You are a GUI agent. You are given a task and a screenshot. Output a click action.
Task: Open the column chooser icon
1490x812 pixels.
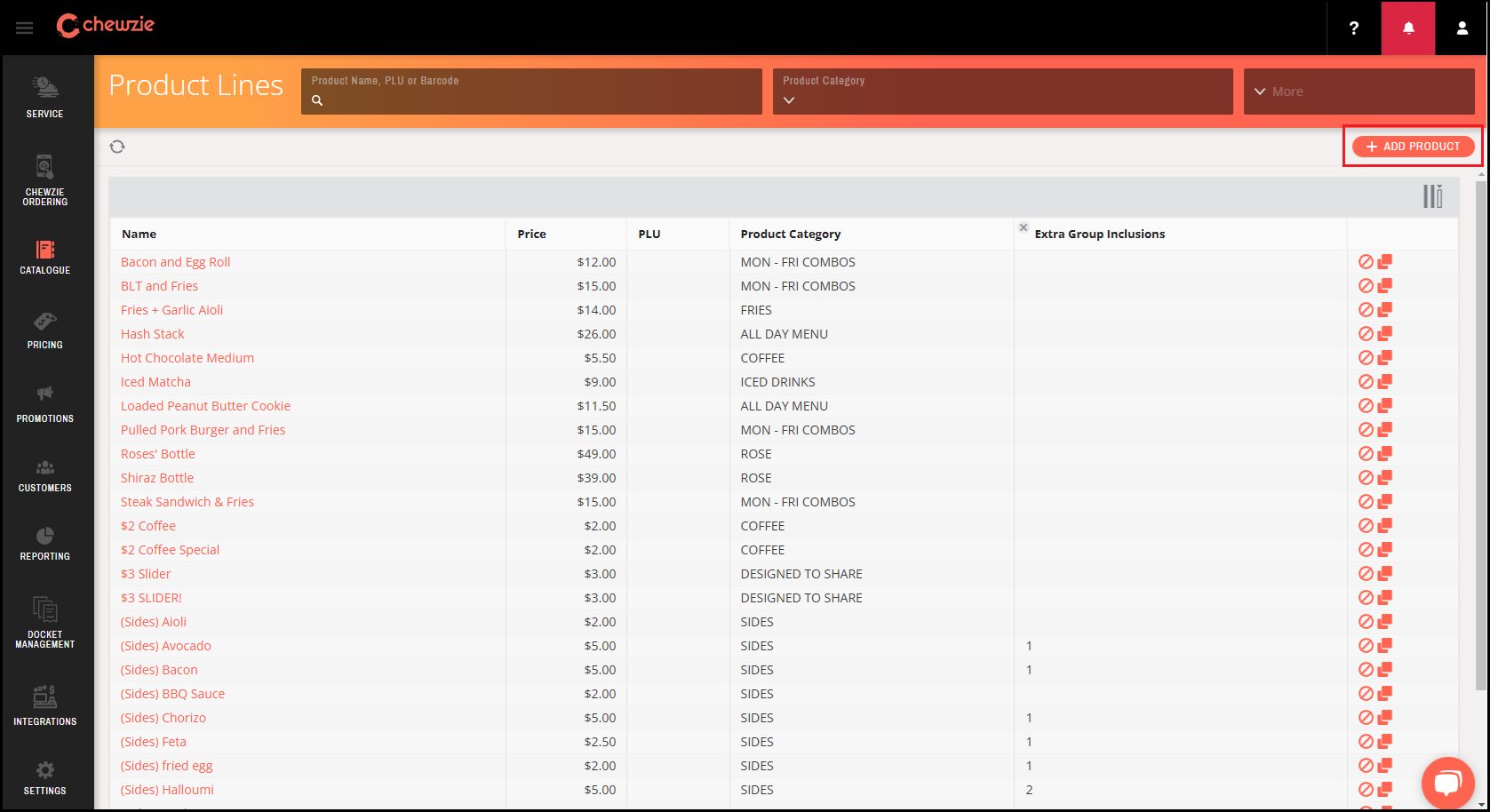pyautogui.click(x=1432, y=196)
